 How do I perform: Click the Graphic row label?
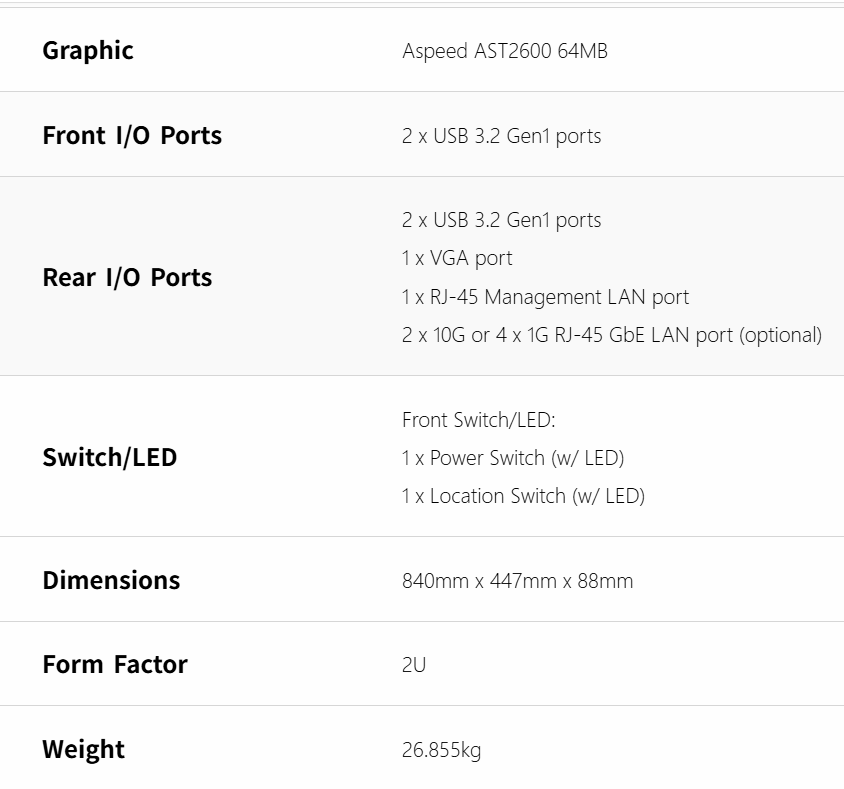pos(88,51)
